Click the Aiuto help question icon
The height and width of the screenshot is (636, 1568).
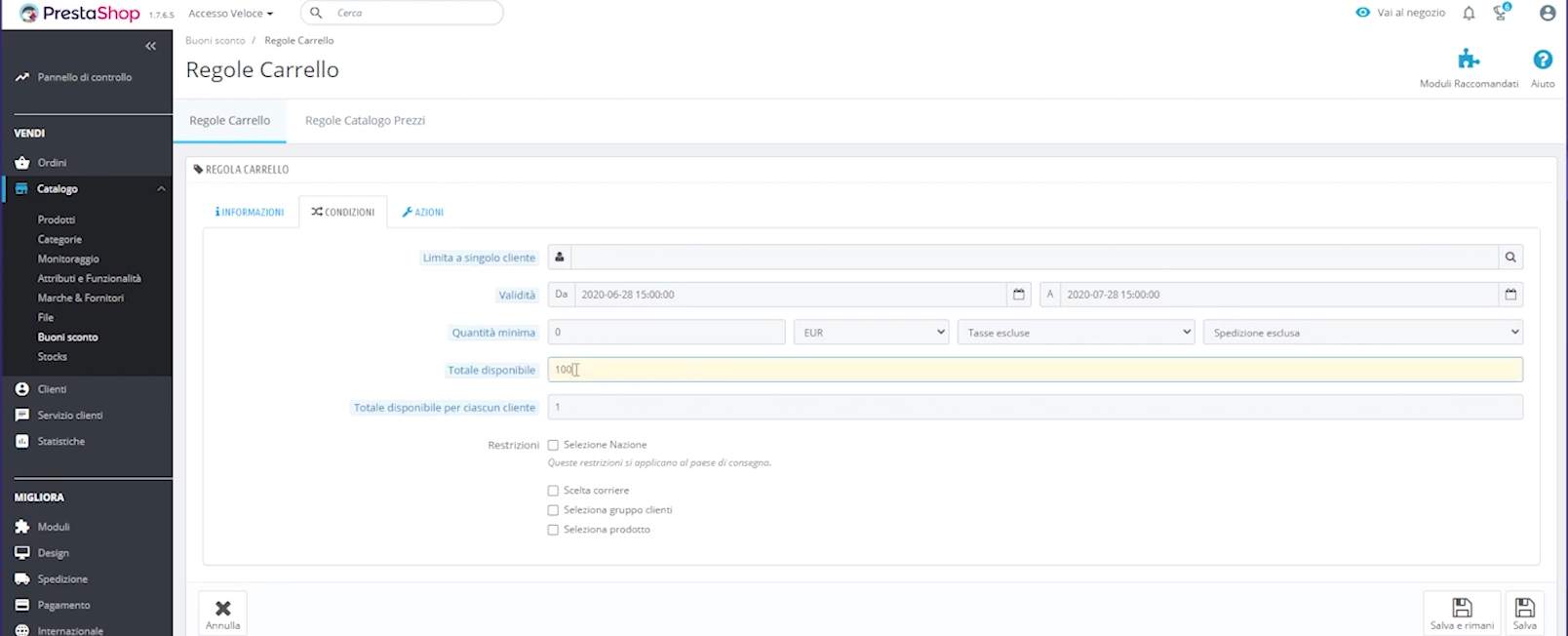[x=1542, y=60]
